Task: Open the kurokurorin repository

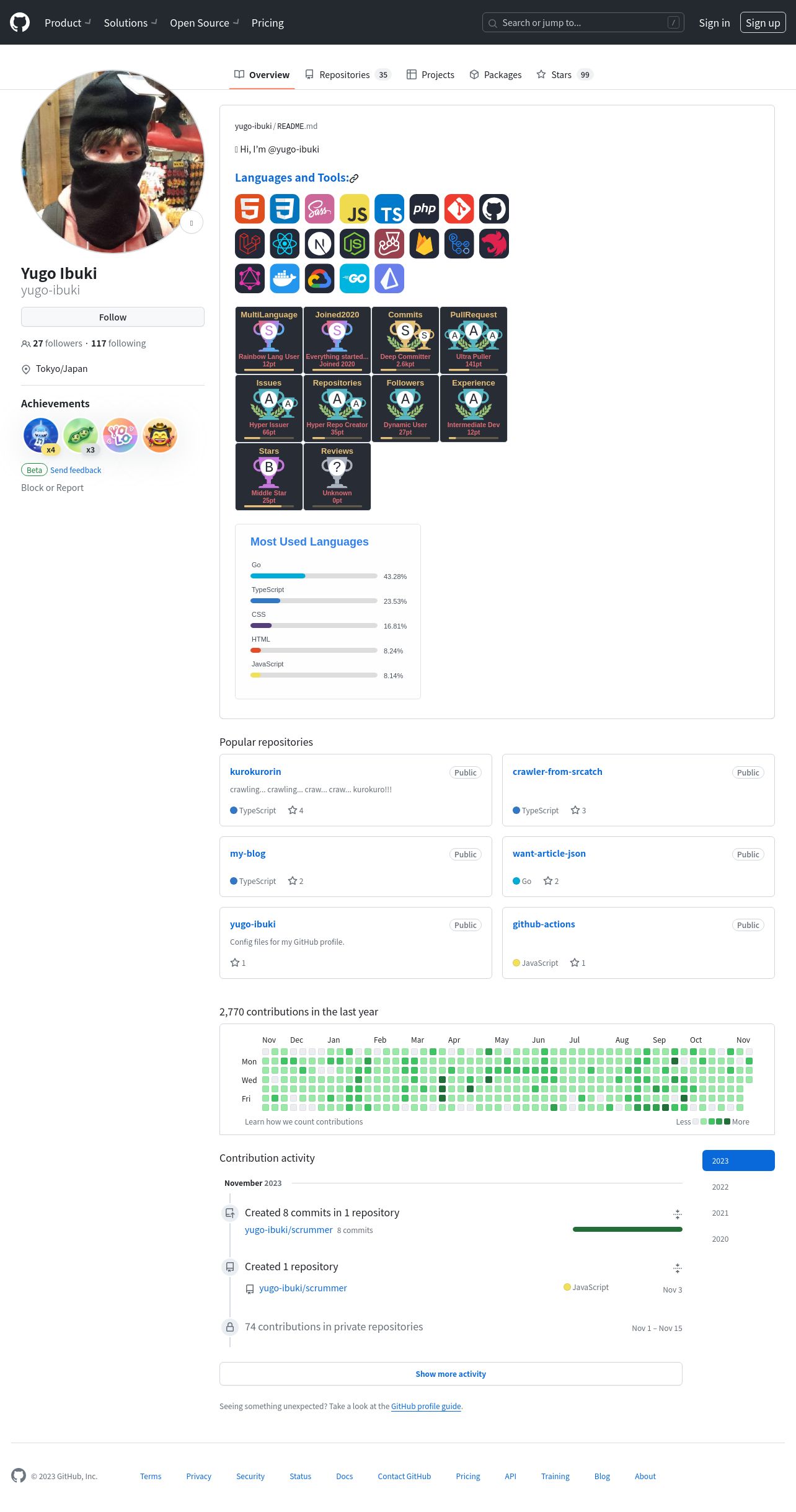Action: tap(255, 772)
